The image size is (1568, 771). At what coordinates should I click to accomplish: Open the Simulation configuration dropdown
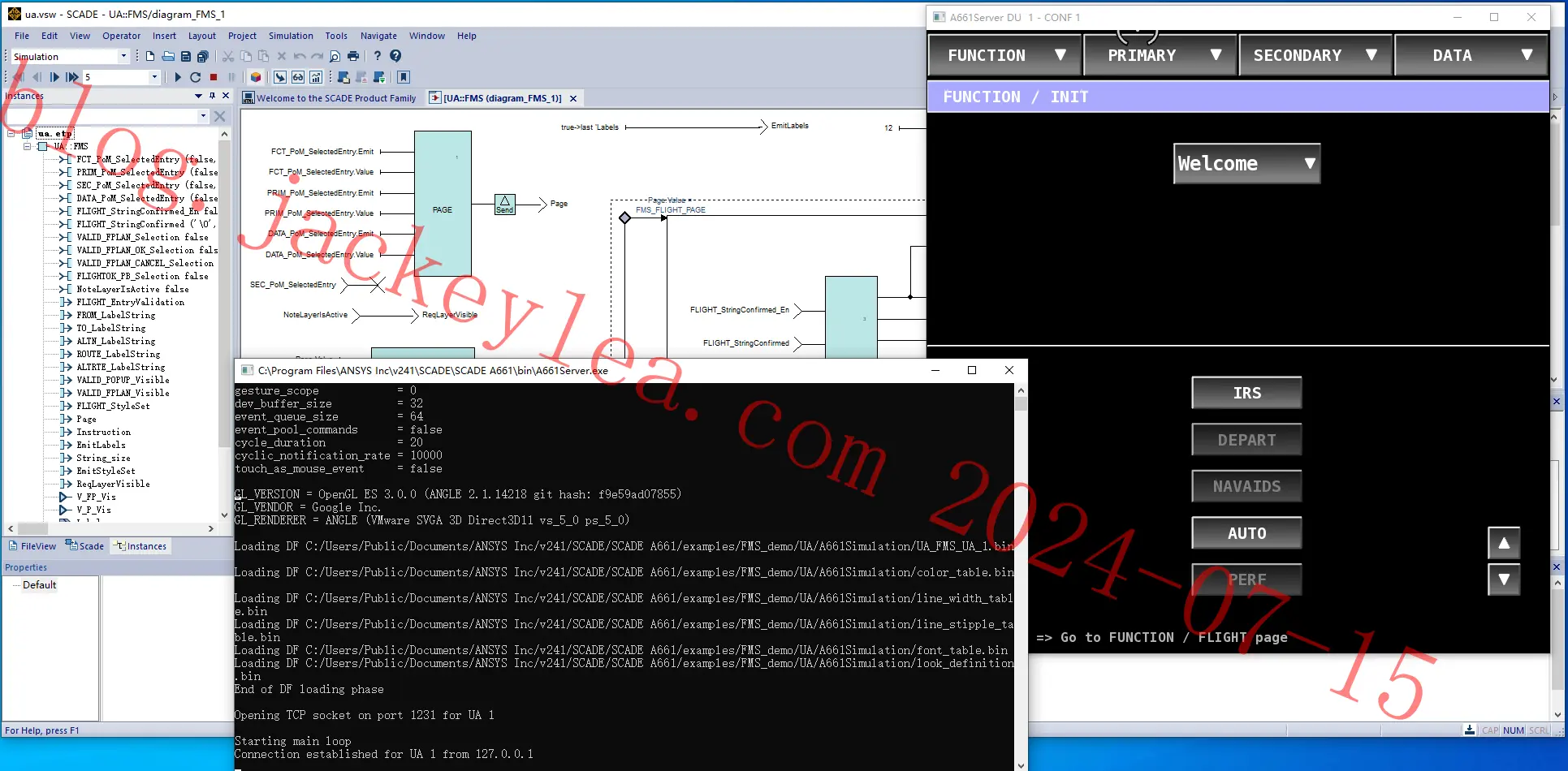(123, 56)
